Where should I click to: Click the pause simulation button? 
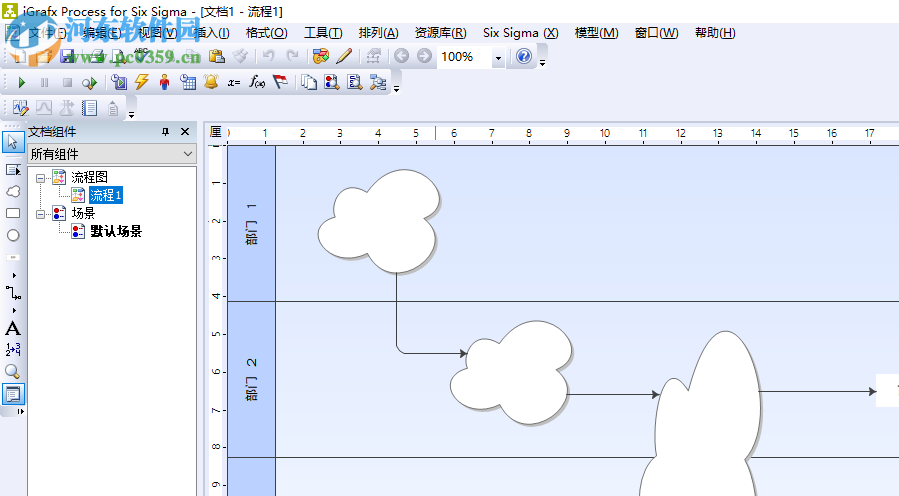tap(44, 83)
